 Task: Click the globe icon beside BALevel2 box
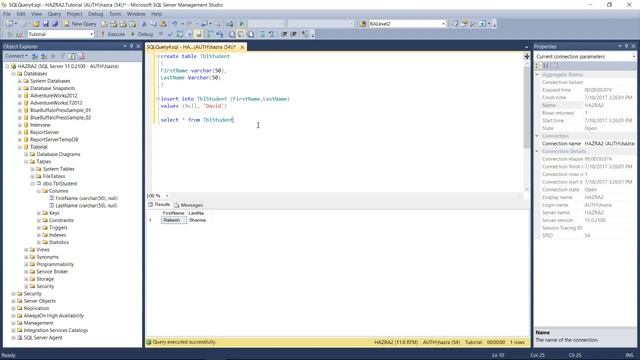(363, 24)
